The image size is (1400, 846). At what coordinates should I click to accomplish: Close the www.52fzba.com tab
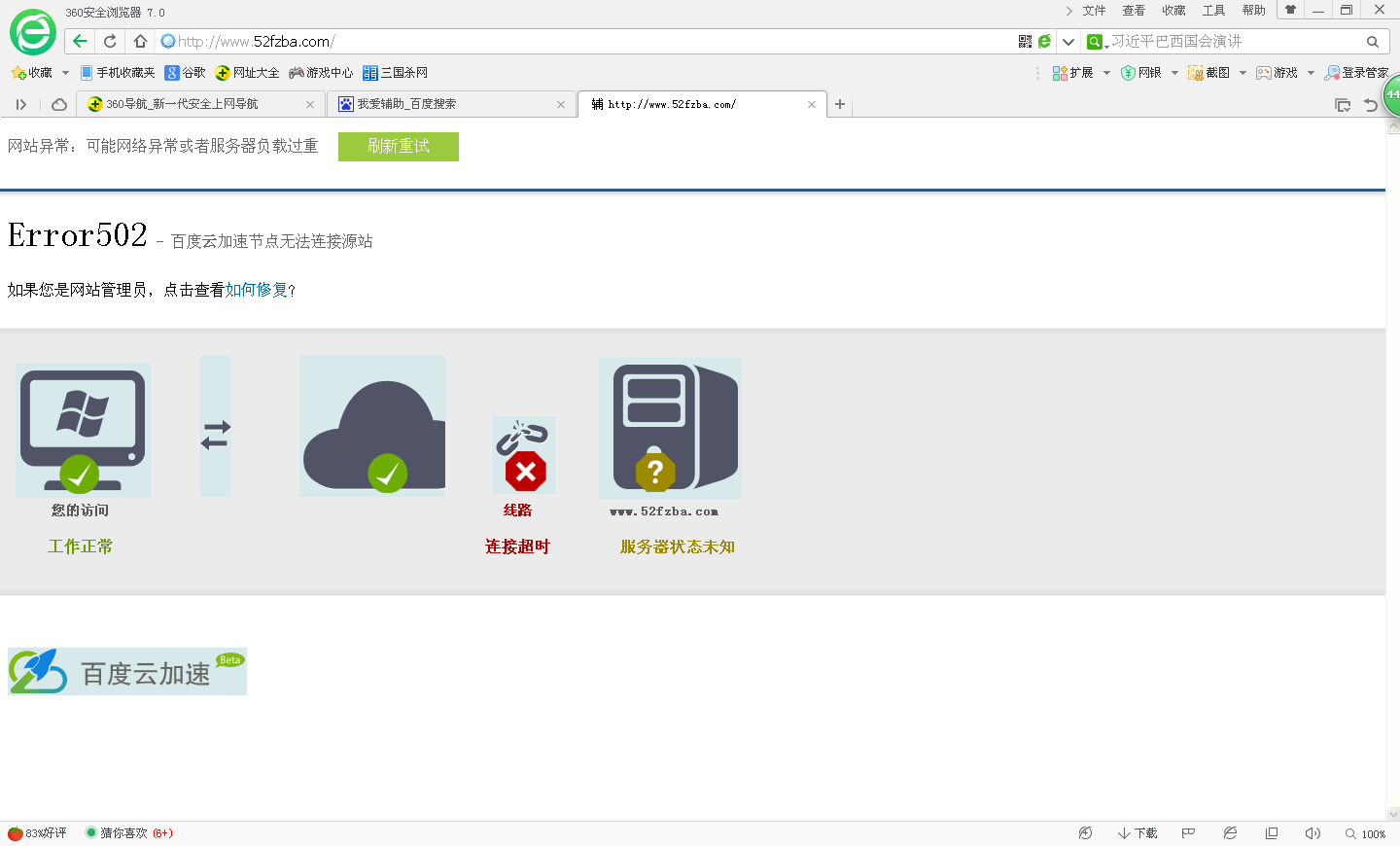(x=812, y=104)
